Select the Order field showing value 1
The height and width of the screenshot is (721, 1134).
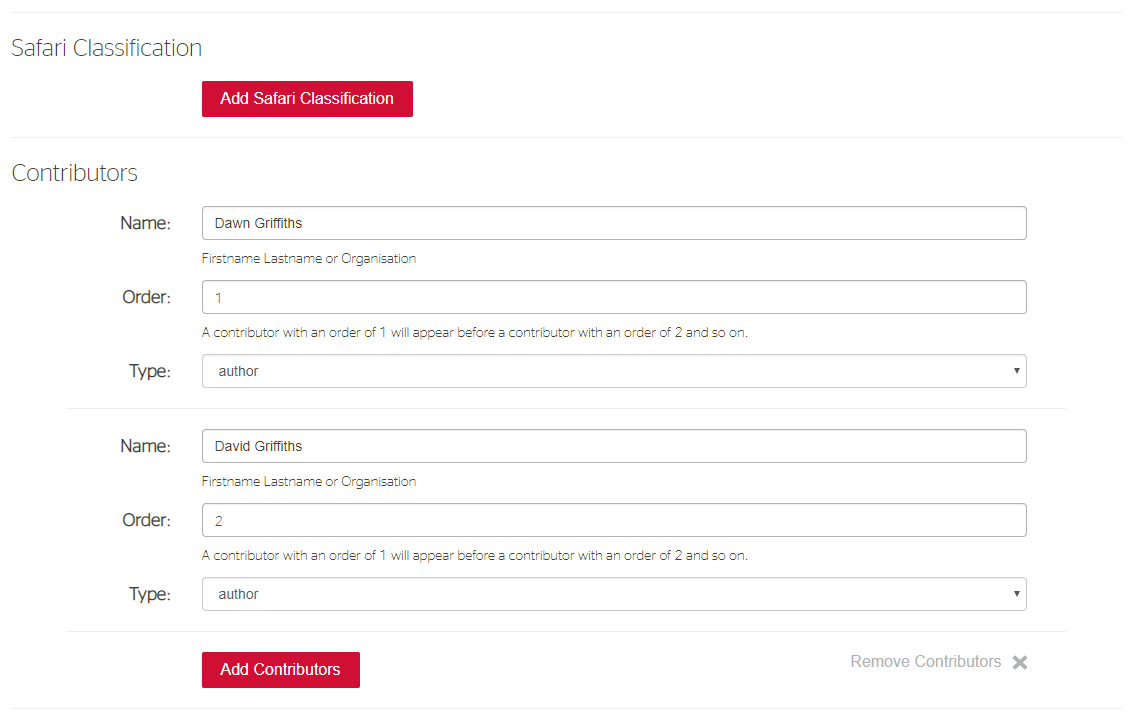pyautogui.click(x=614, y=297)
